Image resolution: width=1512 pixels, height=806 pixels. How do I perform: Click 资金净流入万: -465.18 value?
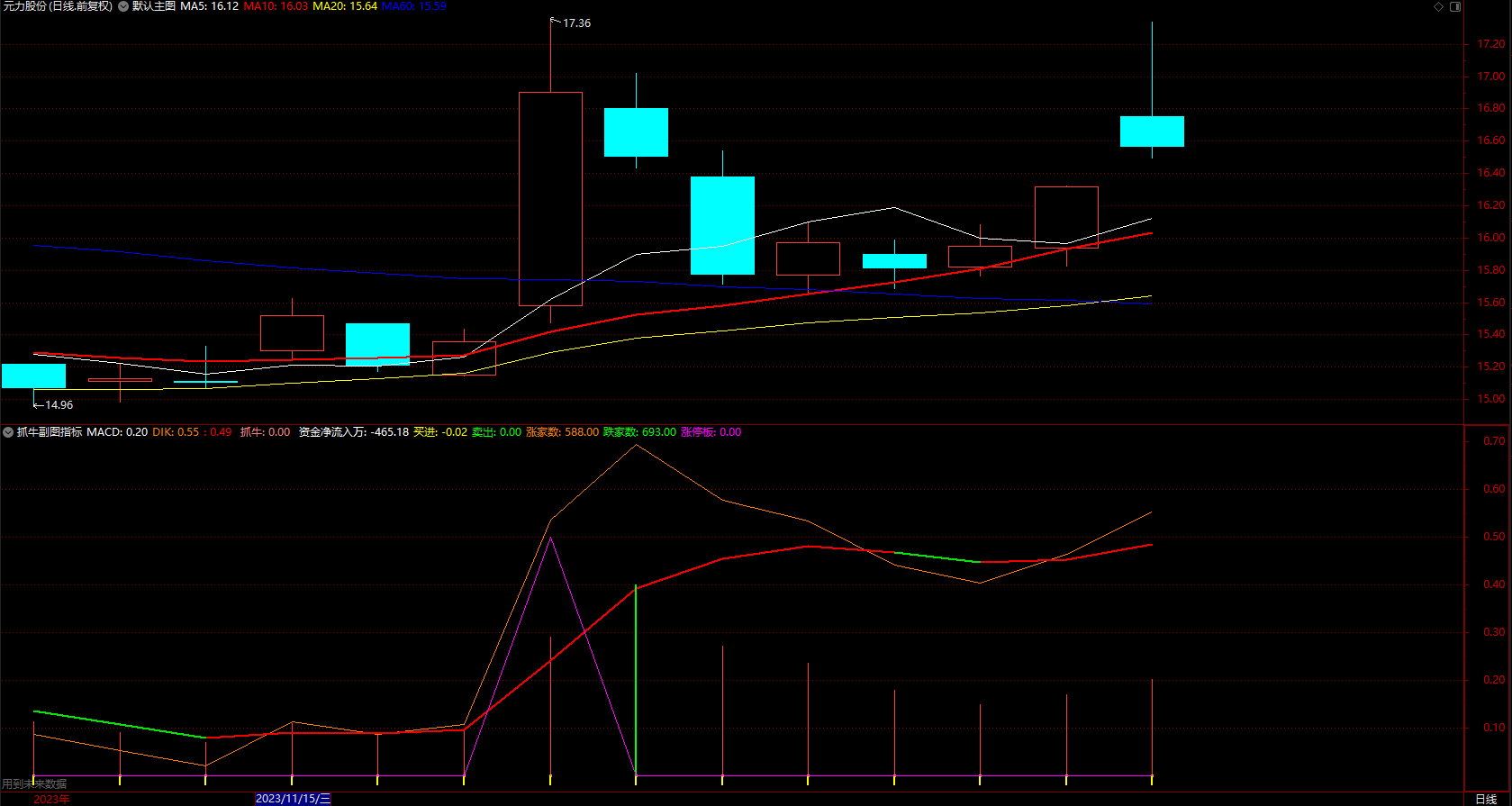click(354, 432)
